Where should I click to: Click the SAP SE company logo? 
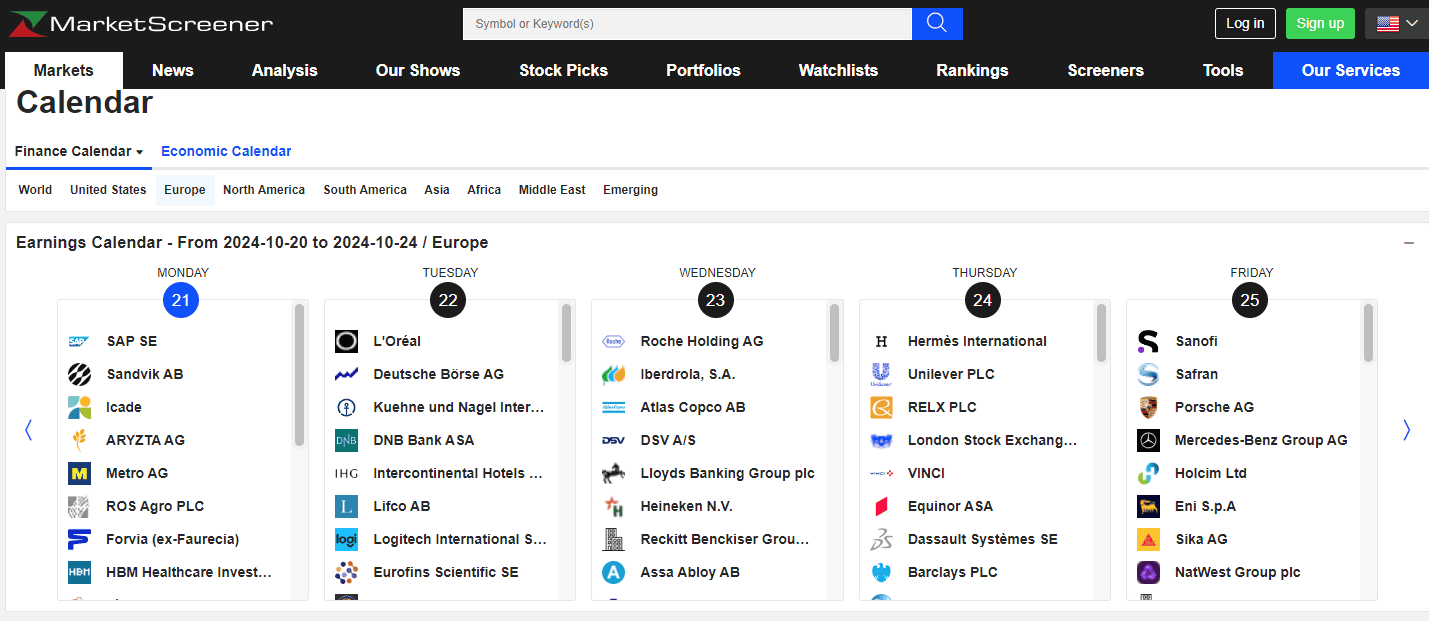79,341
